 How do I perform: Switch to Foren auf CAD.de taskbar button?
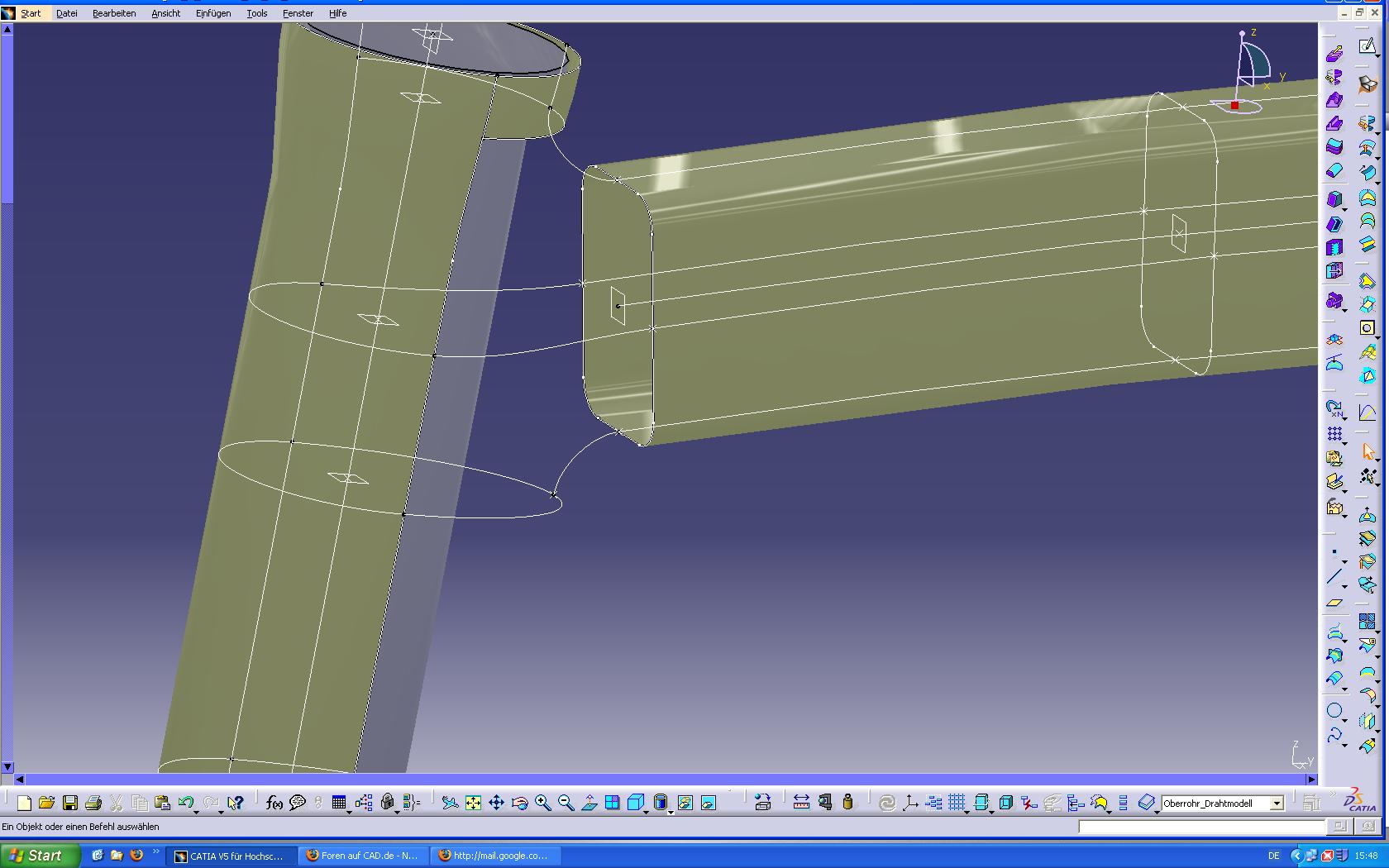[x=363, y=856]
